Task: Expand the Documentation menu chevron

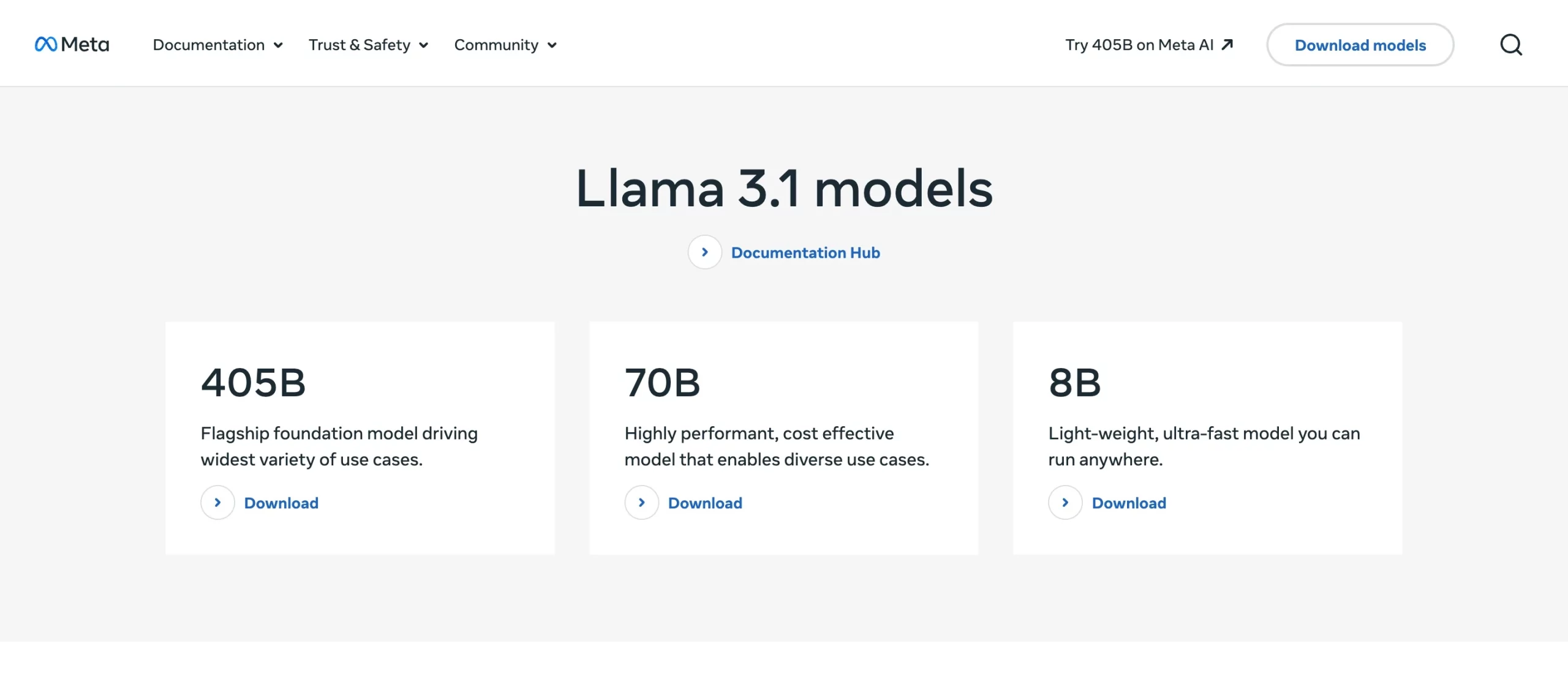Action: [x=278, y=45]
